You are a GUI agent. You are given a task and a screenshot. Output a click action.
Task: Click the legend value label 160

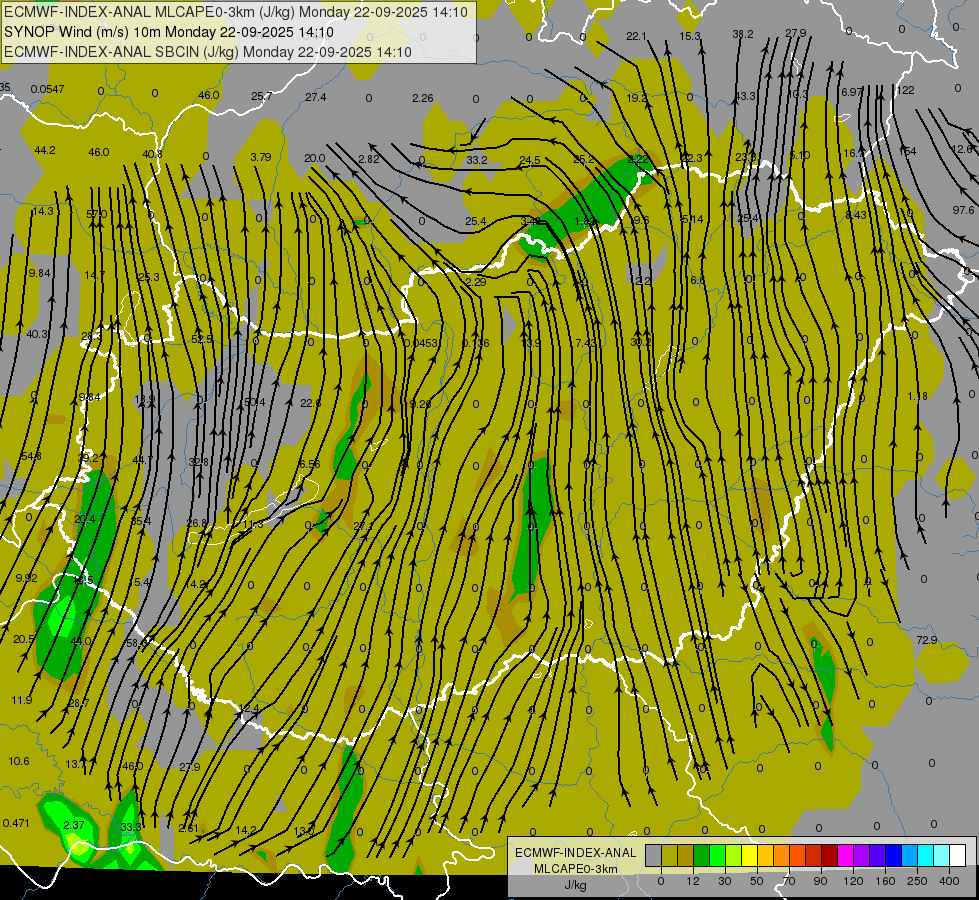click(x=885, y=881)
